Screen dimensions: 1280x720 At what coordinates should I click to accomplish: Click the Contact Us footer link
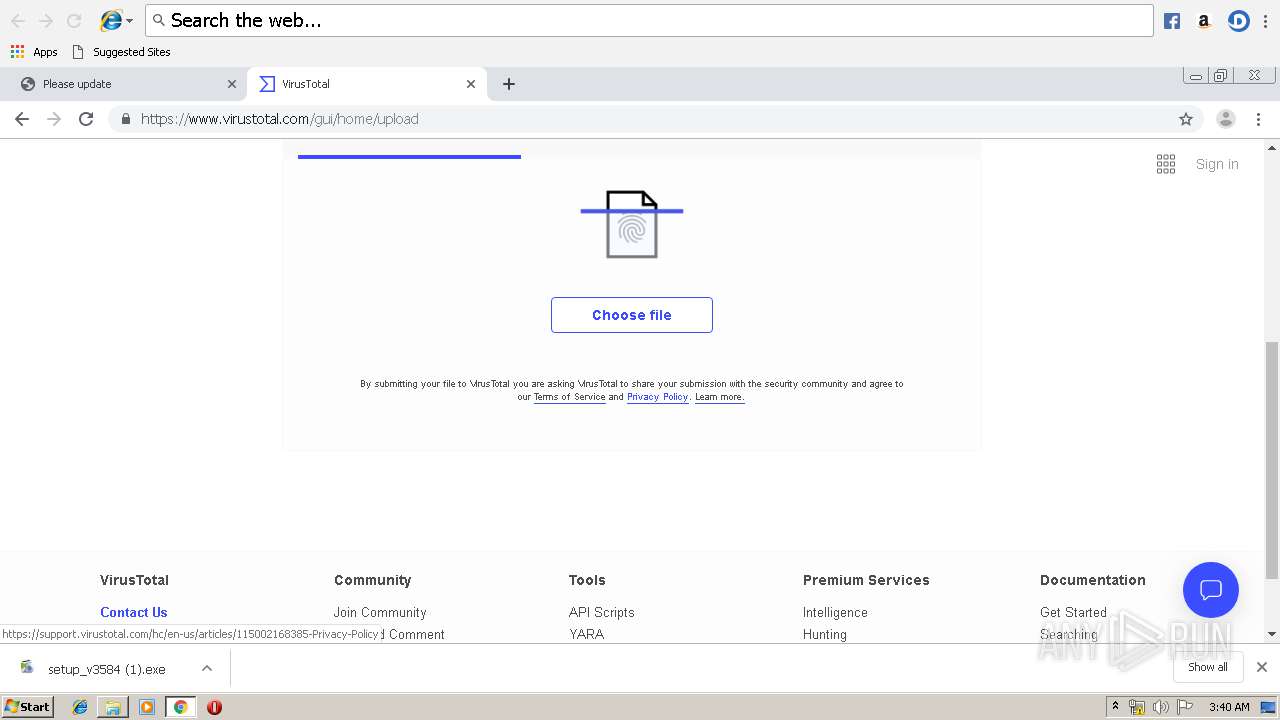(134, 612)
